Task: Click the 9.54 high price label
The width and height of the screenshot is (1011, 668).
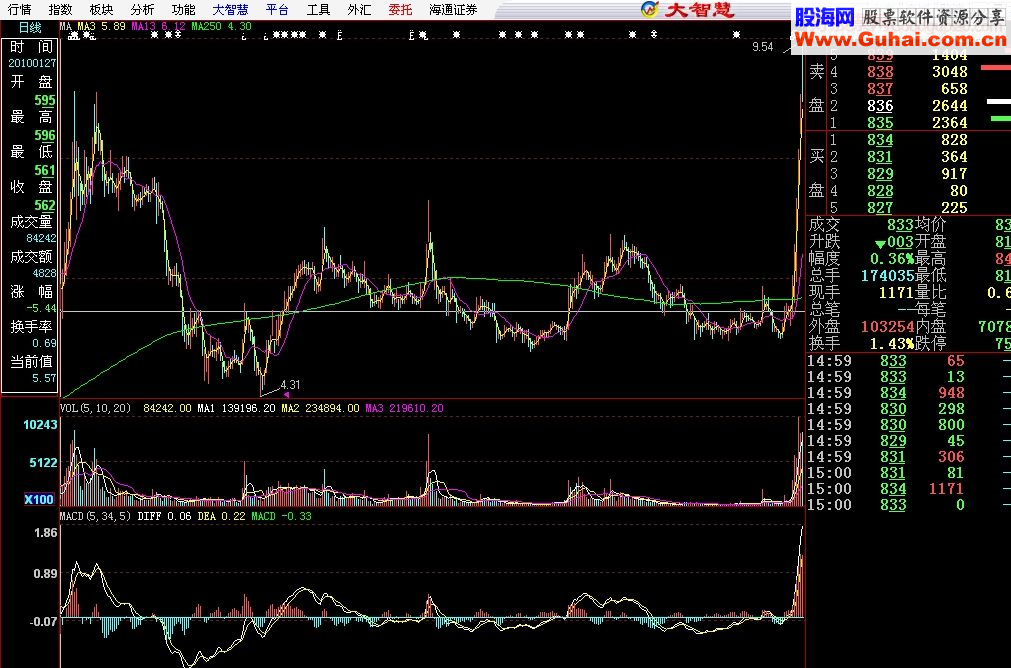Action: tap(762, 47)
